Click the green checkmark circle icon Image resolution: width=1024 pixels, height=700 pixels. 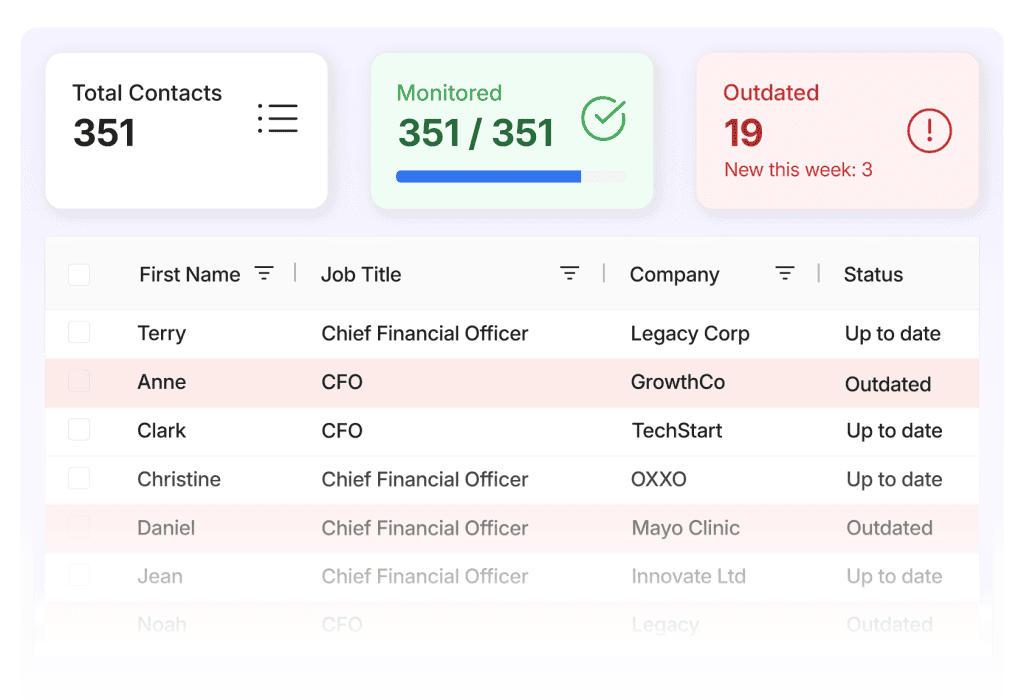point(603,119)
